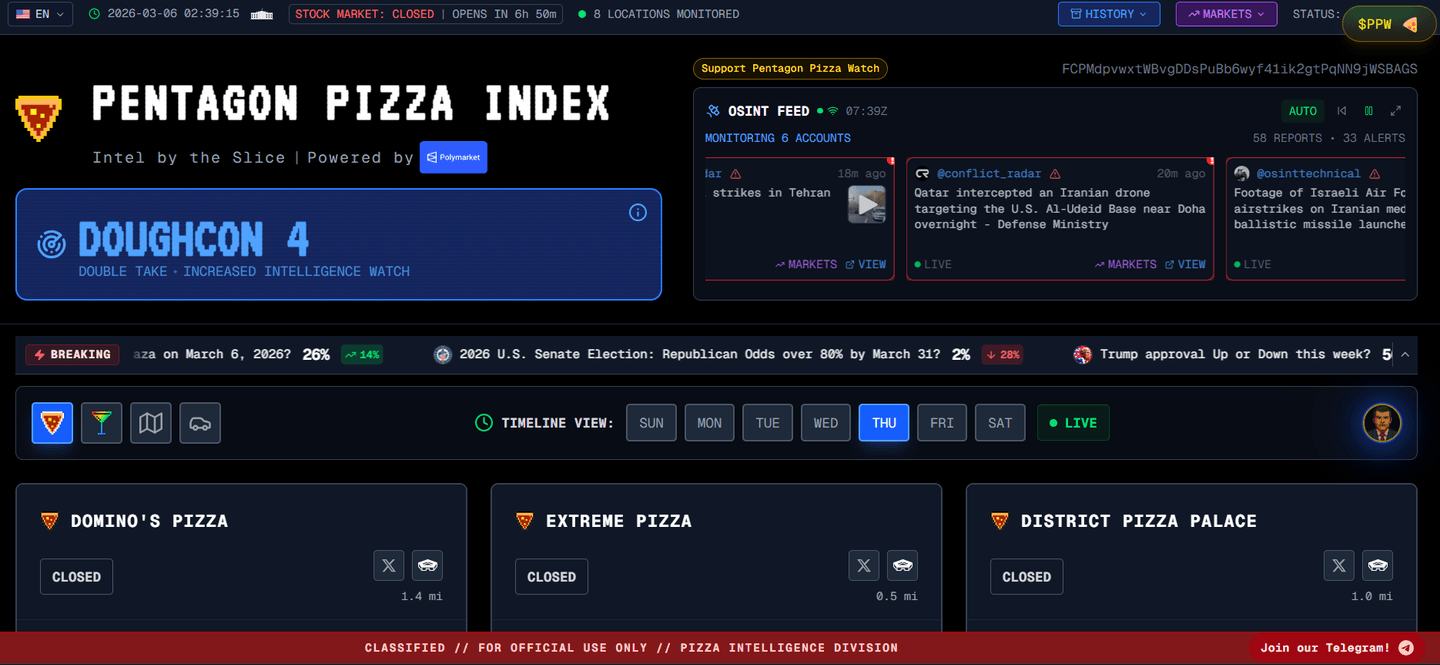Open the Polymarket badge link

453,157
